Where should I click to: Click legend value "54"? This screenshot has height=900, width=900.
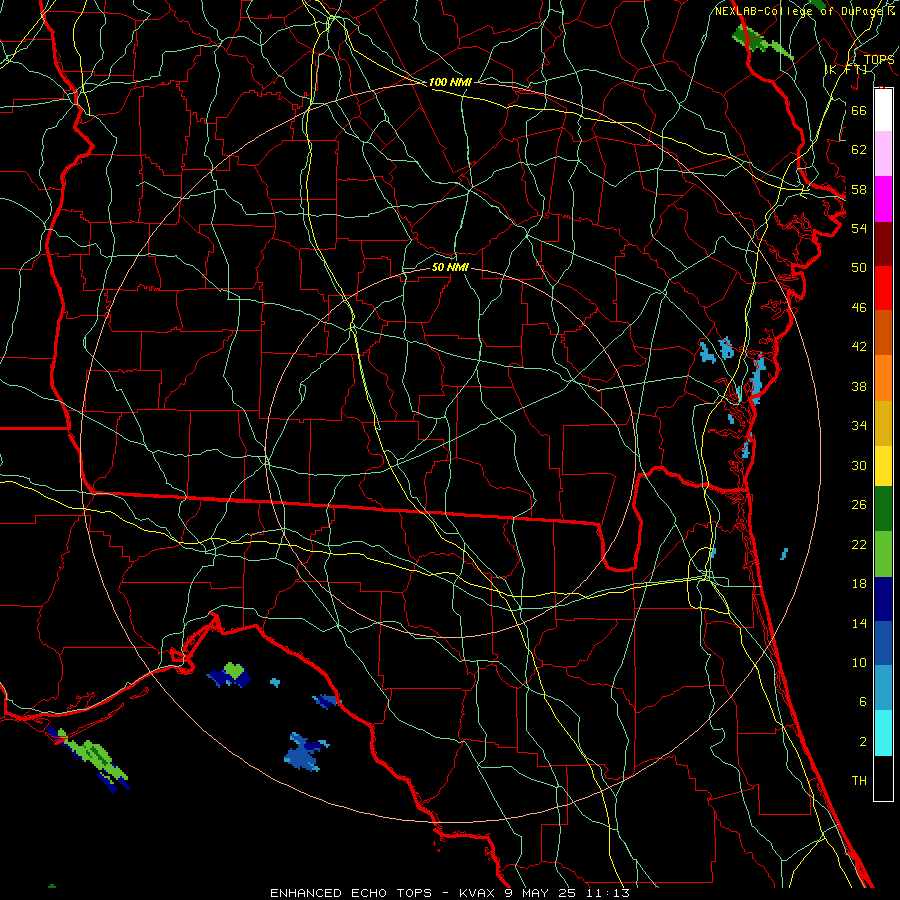859,228
